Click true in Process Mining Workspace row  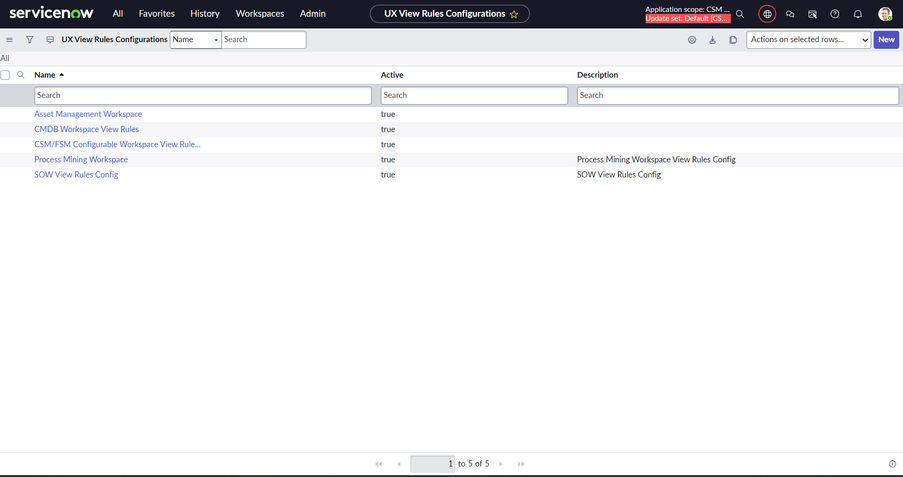[x=388, y=160]
